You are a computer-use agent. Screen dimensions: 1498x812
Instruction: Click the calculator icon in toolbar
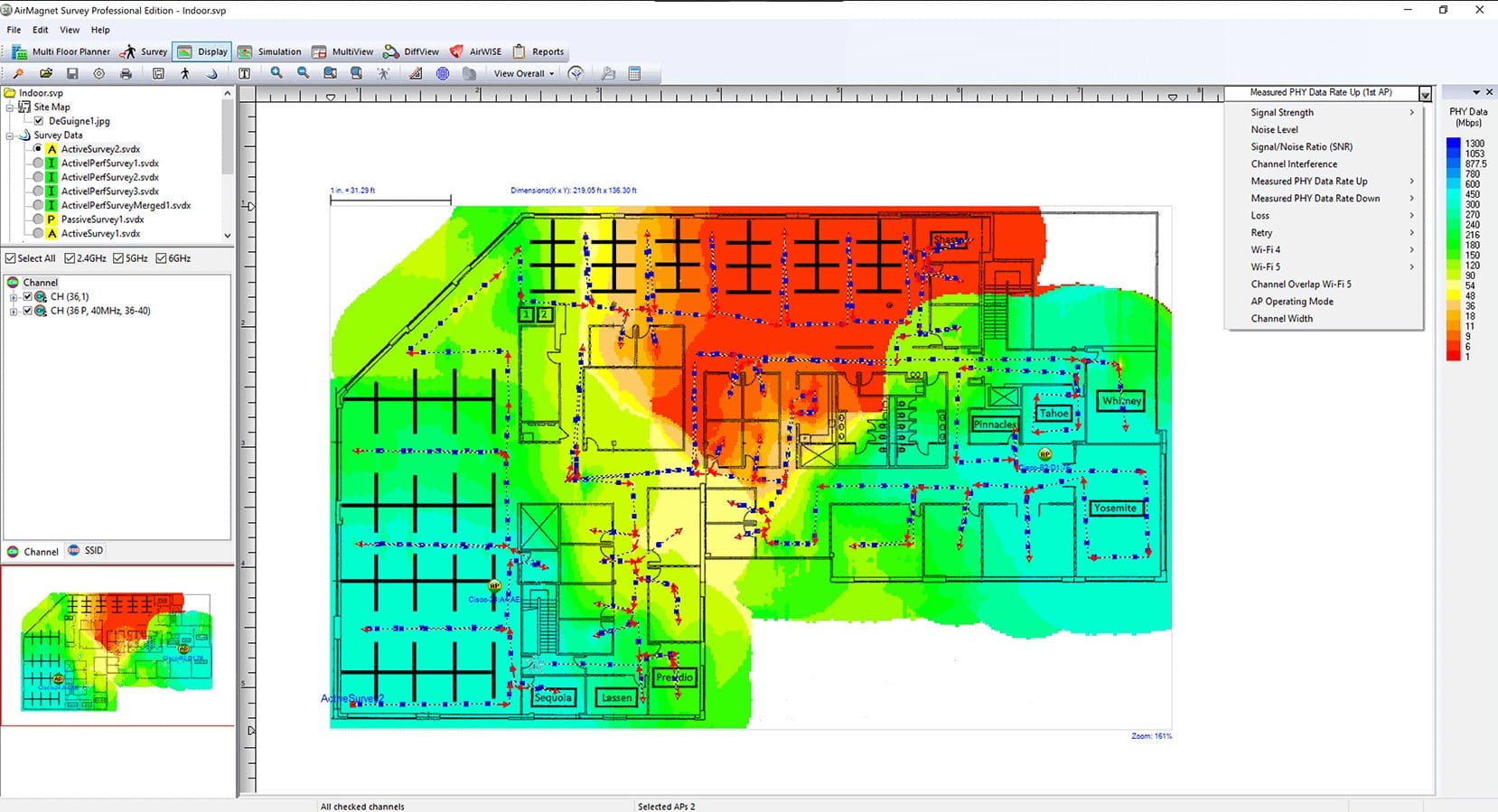(x=634, y=74)
